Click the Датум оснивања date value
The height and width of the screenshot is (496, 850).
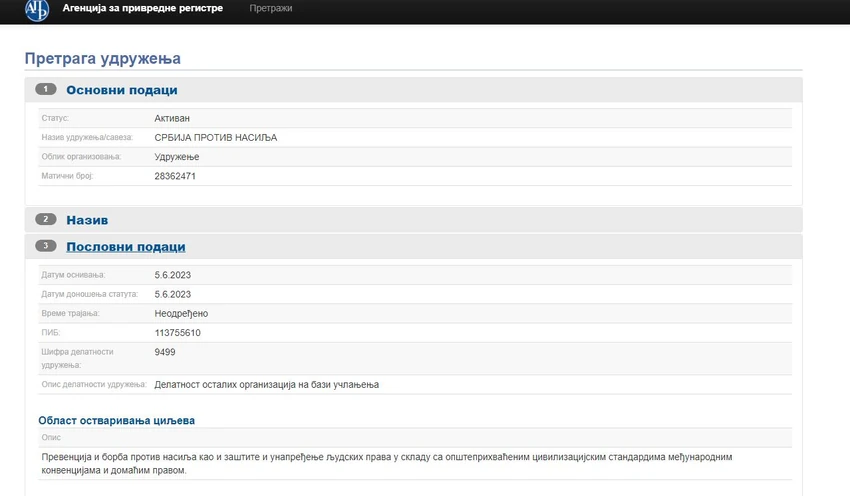pyautogui.click(x=172, y=275)
